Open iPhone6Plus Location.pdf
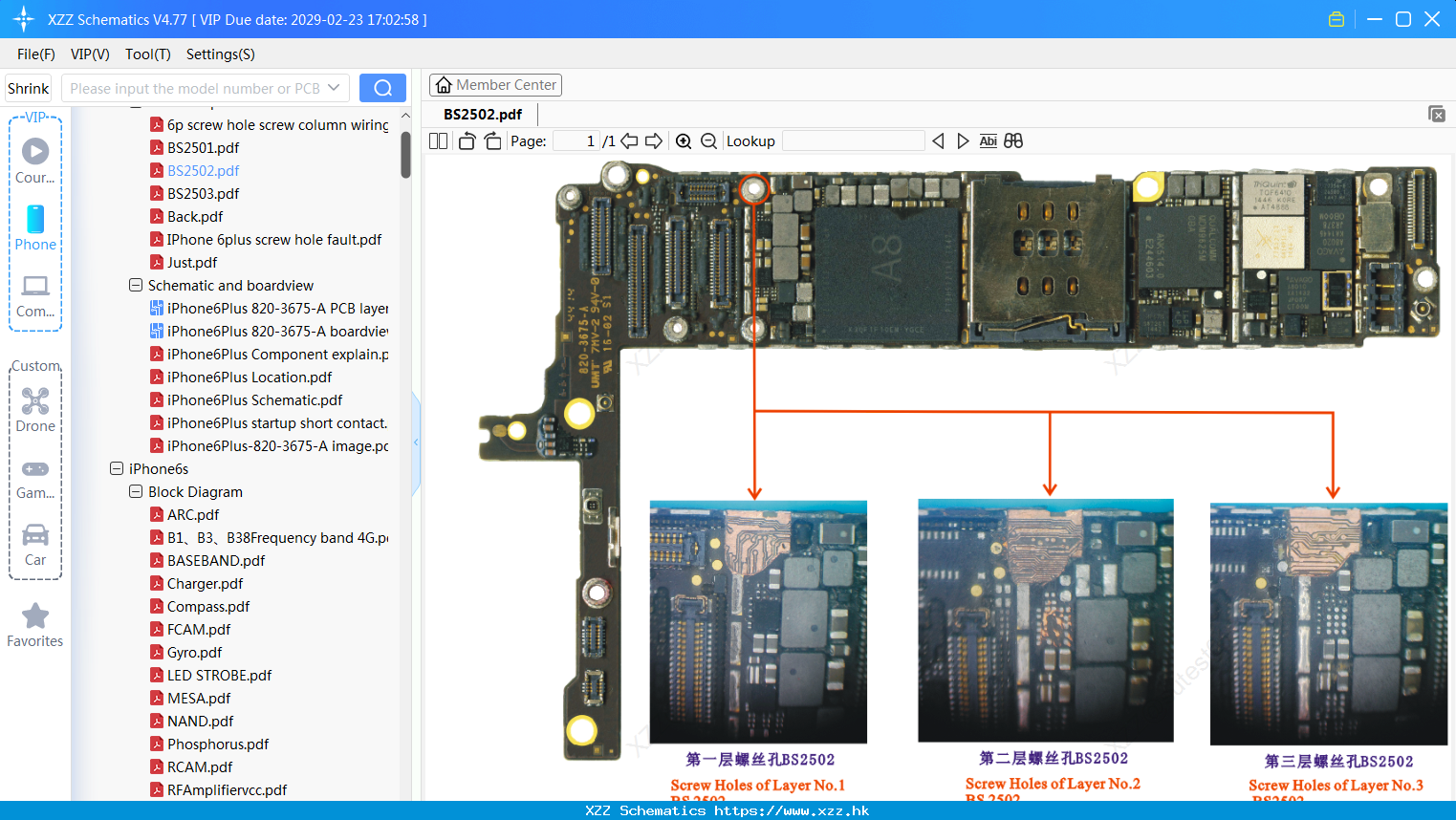The image size is (1456, 820). pos(250,377)
